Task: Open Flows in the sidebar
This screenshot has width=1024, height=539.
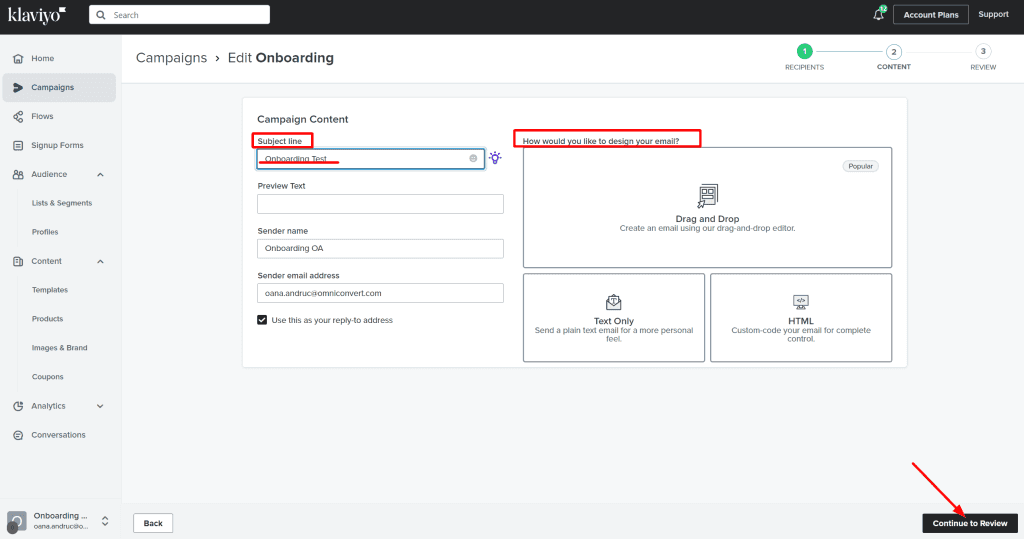Action: (42, 117)
